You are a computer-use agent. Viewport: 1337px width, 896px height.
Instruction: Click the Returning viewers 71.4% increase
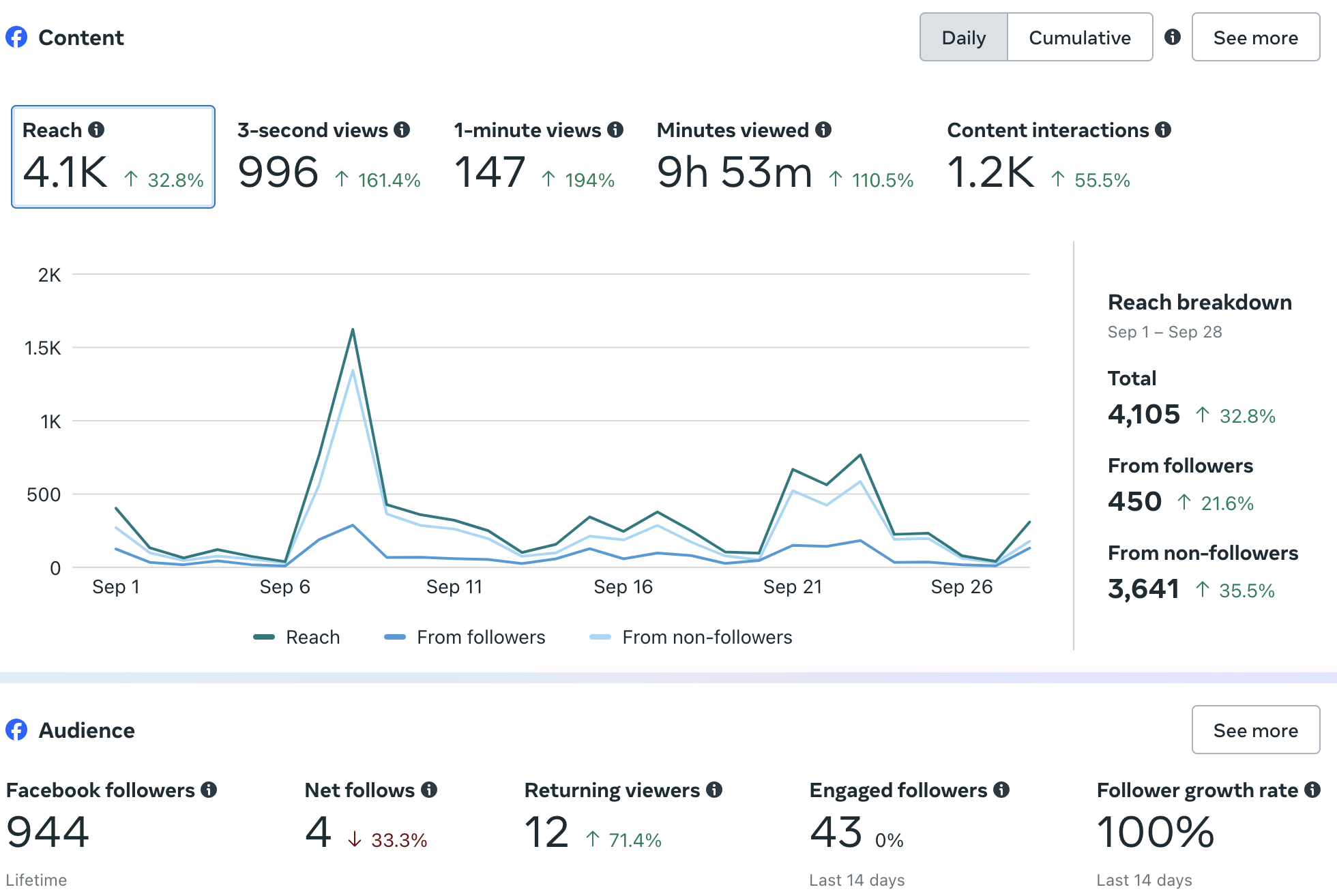[x=623, y=840]
